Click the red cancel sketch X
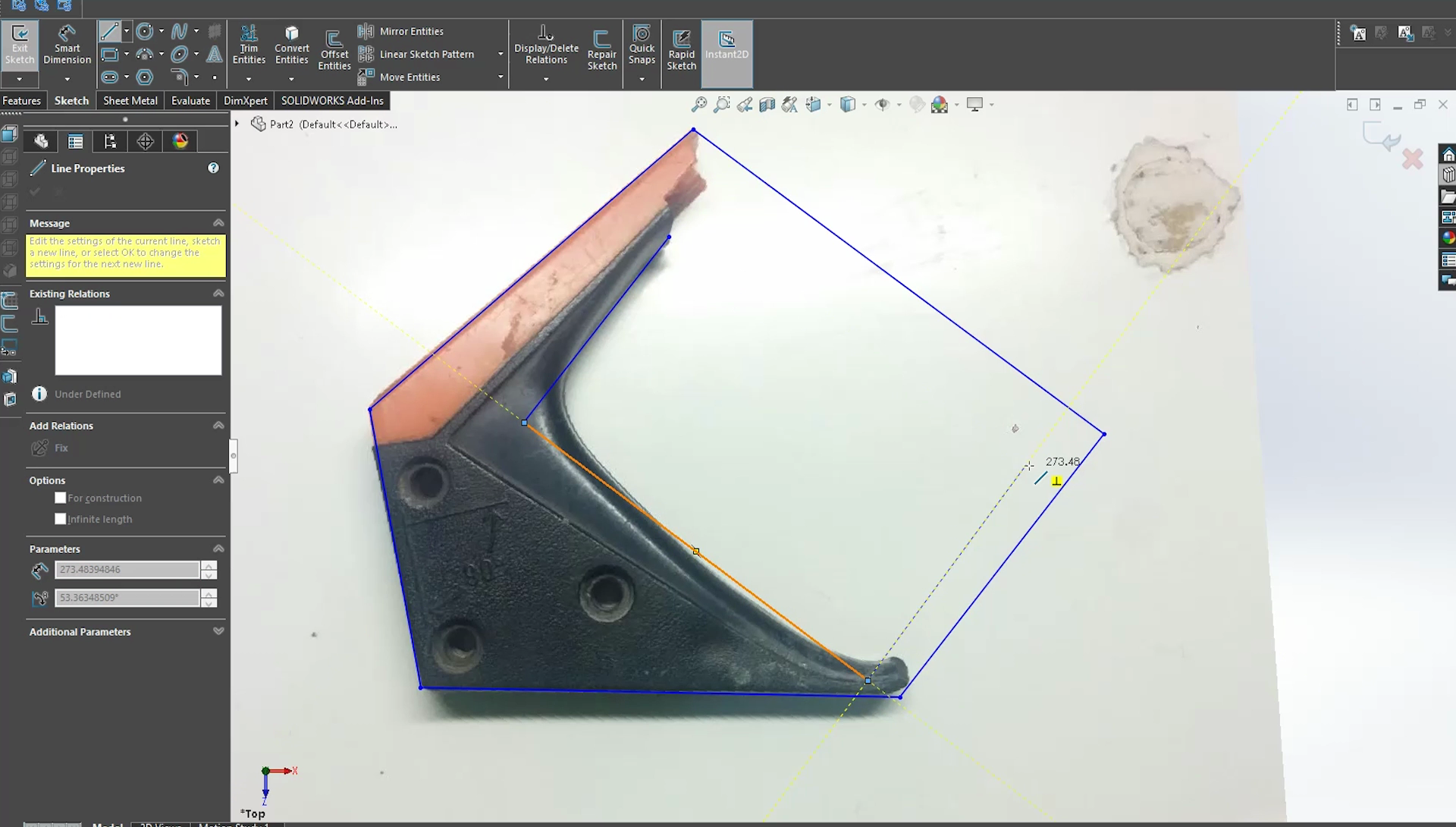 1412,159
